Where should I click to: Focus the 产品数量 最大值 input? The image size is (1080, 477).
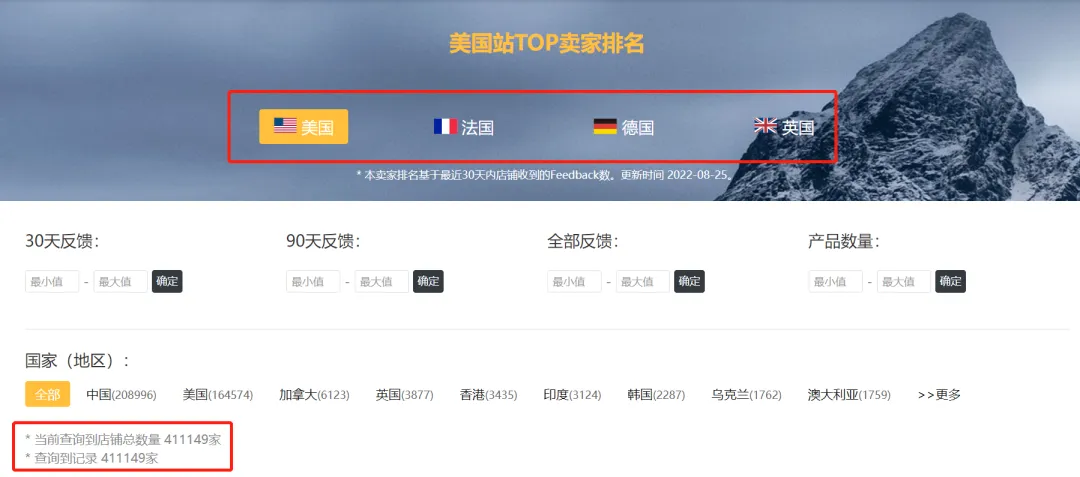point(904,282)
